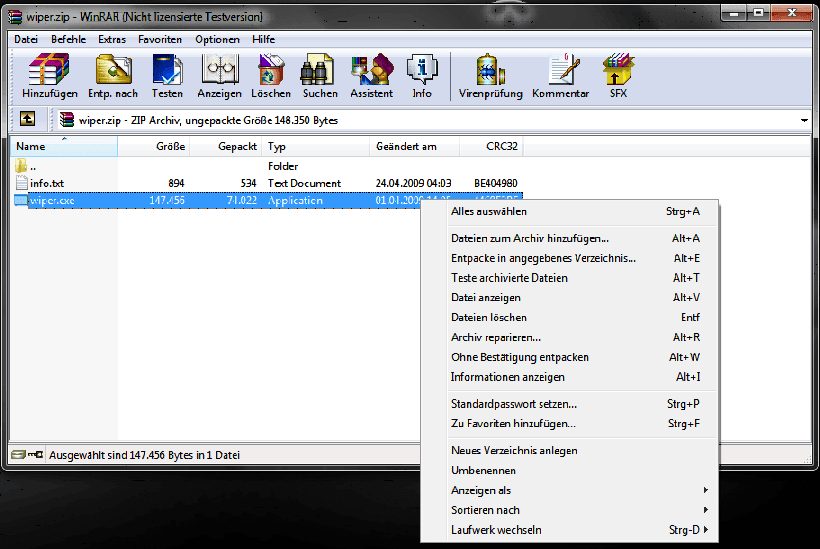Choose Entpacke in angegebenes Verzeichnis
The image size is (820, 549).
pos(570,258)
